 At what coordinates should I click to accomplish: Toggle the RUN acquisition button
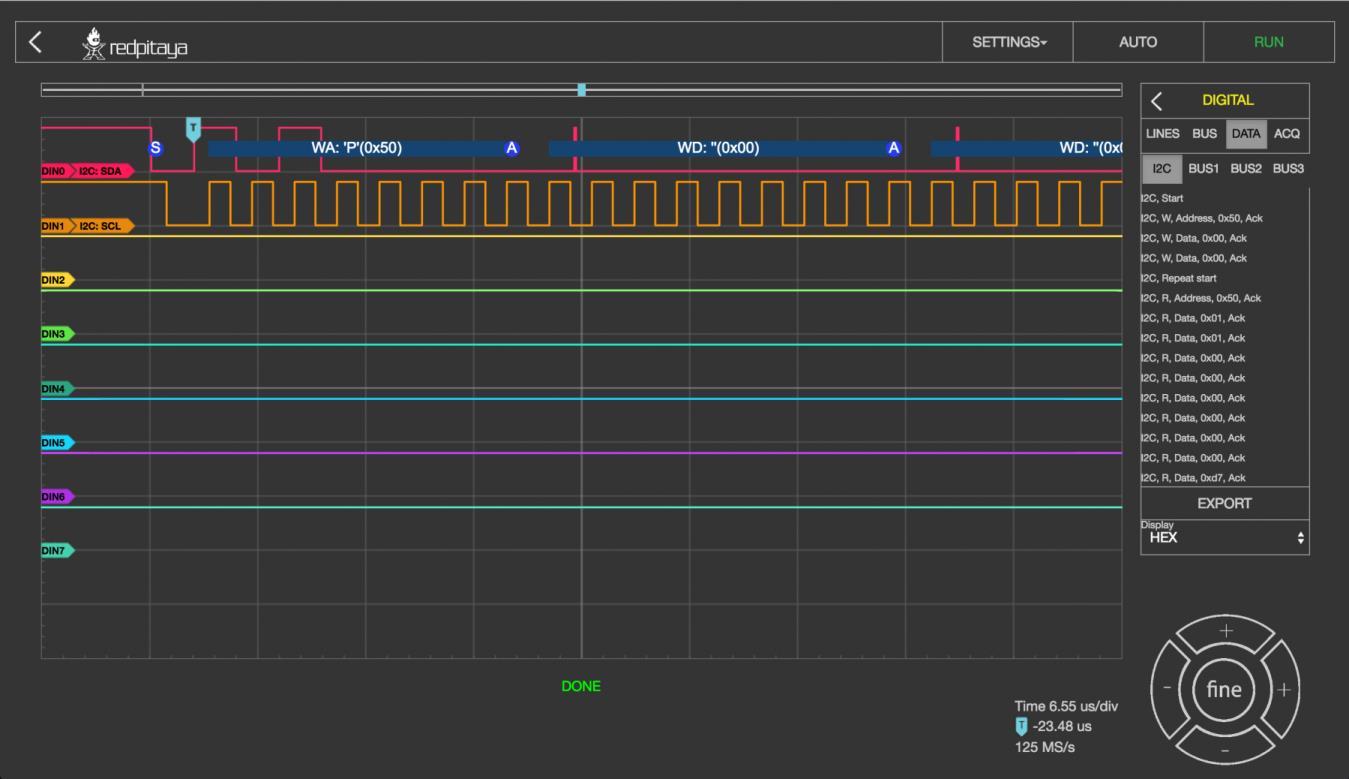[1268, 42]
